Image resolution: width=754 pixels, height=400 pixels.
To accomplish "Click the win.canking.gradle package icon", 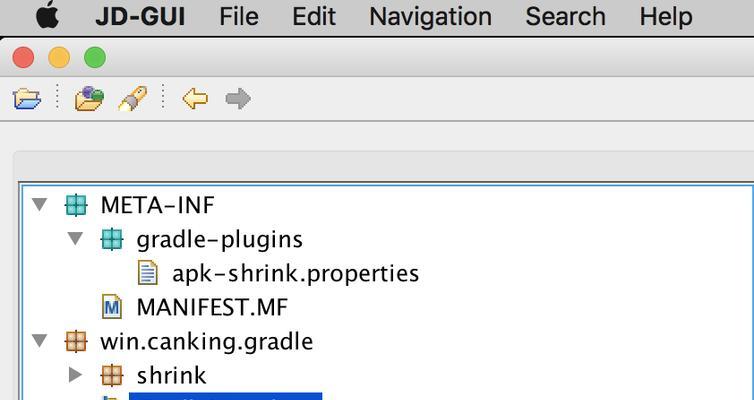I will [76, 341].
